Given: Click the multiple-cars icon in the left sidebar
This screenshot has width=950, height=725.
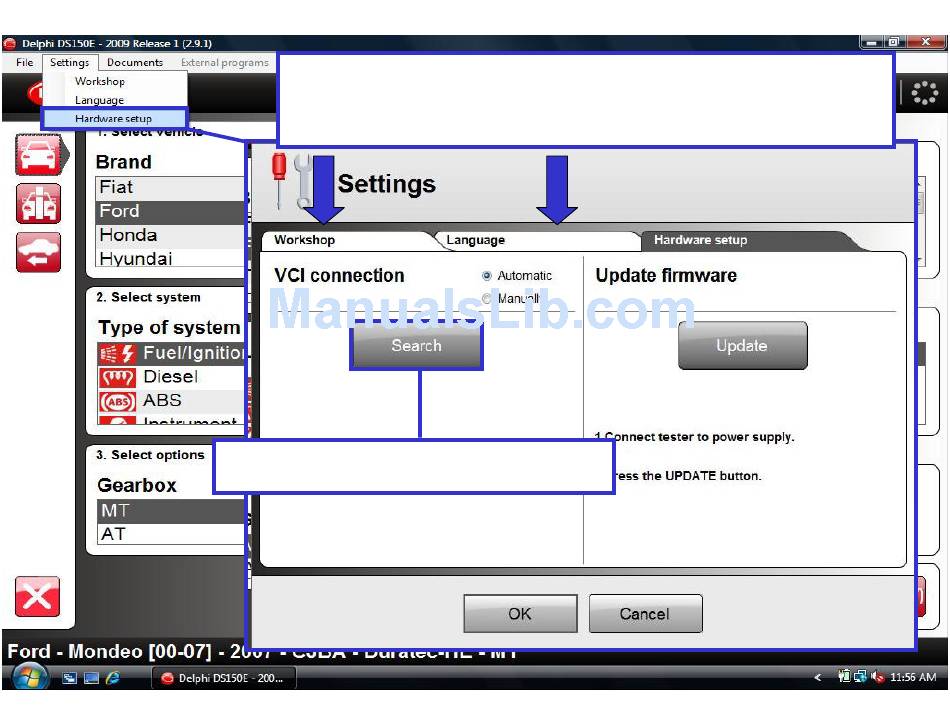Looking at the screenshot, I should click(x=38, y=204).
